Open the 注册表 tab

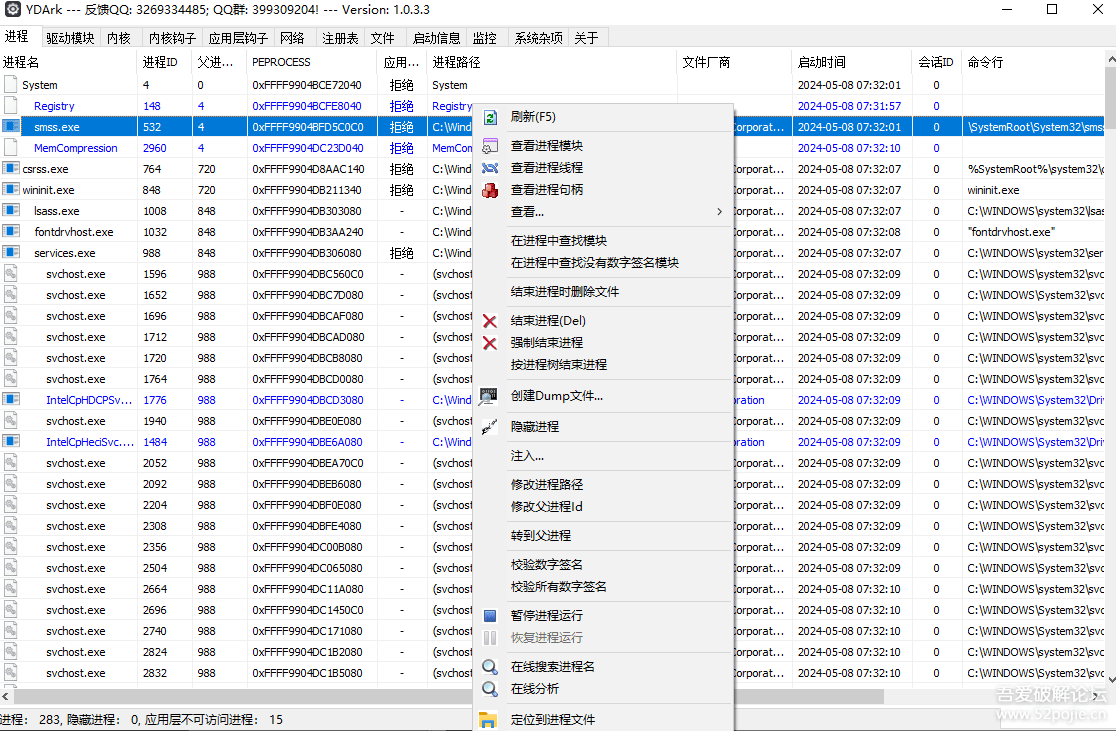click(x=340, y=38)
